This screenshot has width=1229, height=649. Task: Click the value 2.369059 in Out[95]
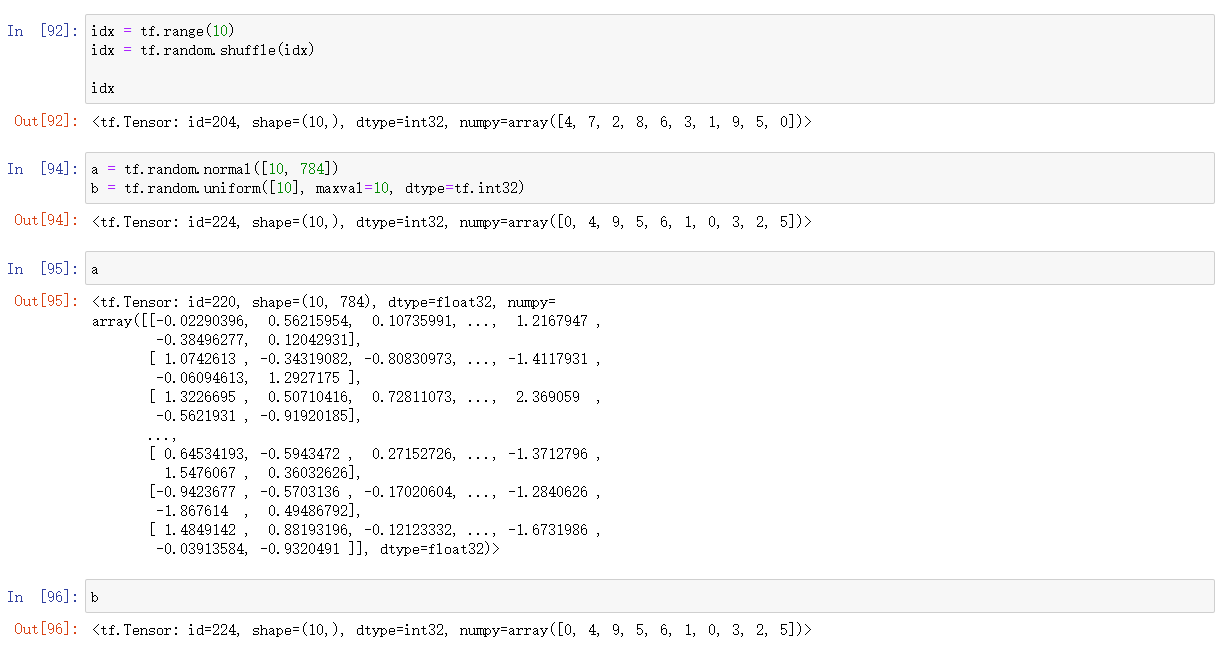click(547, 397)
